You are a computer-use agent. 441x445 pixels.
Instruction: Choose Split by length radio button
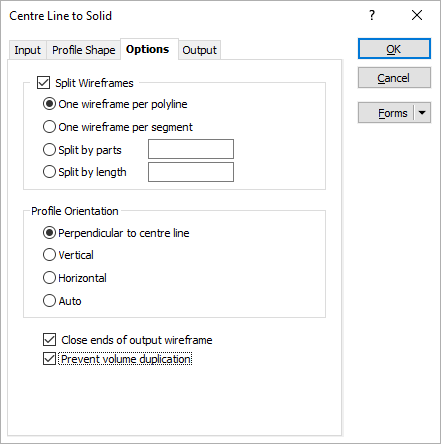pyautogui.click(x=49, y=172)
